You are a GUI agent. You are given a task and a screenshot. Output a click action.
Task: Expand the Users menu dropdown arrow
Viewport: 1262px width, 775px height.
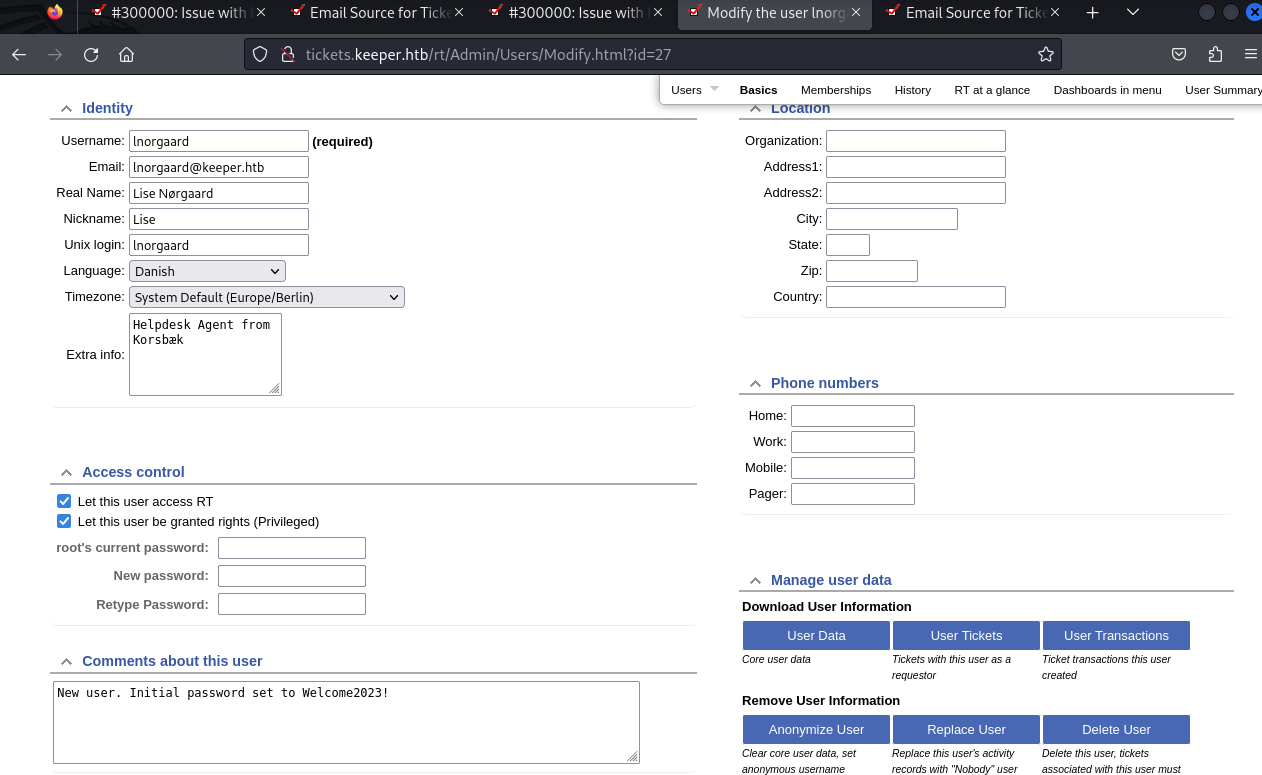coord(714,89)
